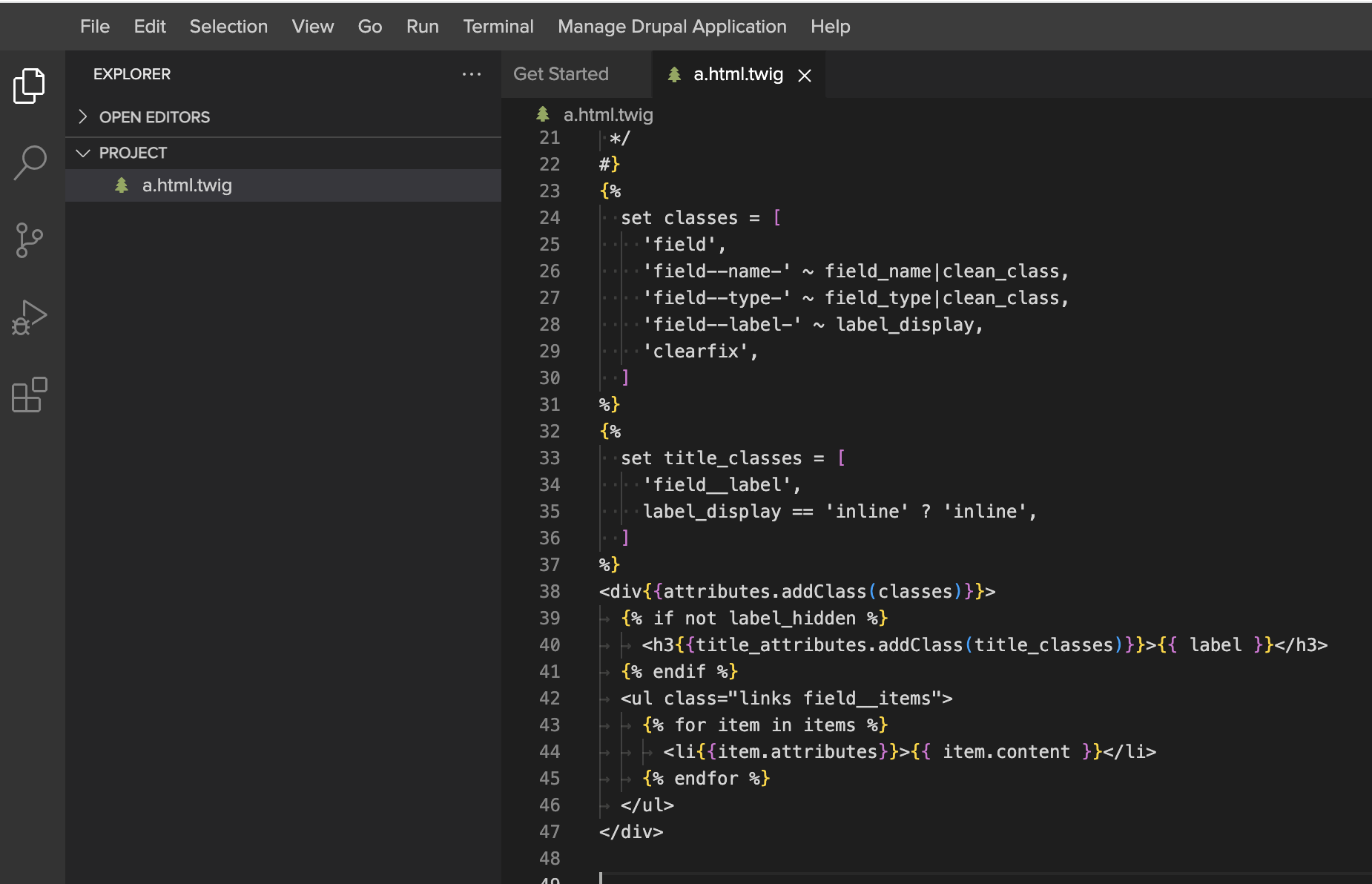
Task: Click the EXPLORER panel header text
Action: point(131,73)
